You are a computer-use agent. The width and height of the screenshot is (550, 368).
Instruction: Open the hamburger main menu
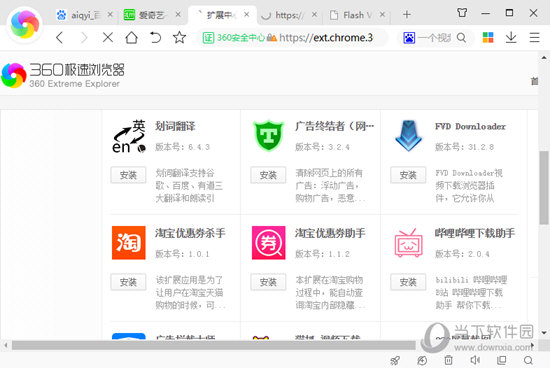(535, 37)
